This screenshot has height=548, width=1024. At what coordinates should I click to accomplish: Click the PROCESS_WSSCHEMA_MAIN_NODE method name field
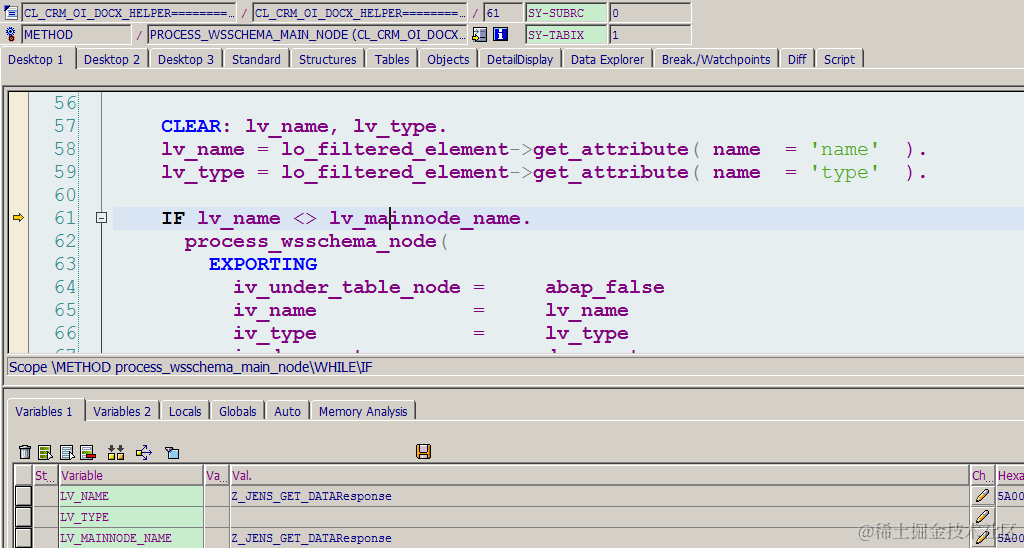pyautogui.click(x=307, y=35)
